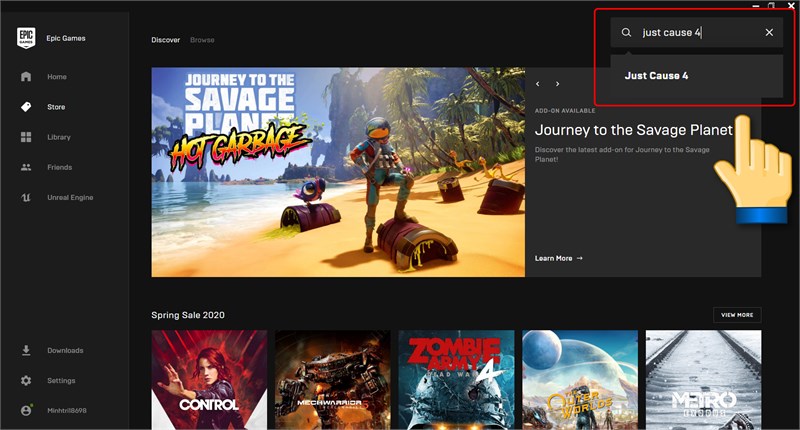
Task: Clear the search with the X icon
Action: tap(769, 33)
